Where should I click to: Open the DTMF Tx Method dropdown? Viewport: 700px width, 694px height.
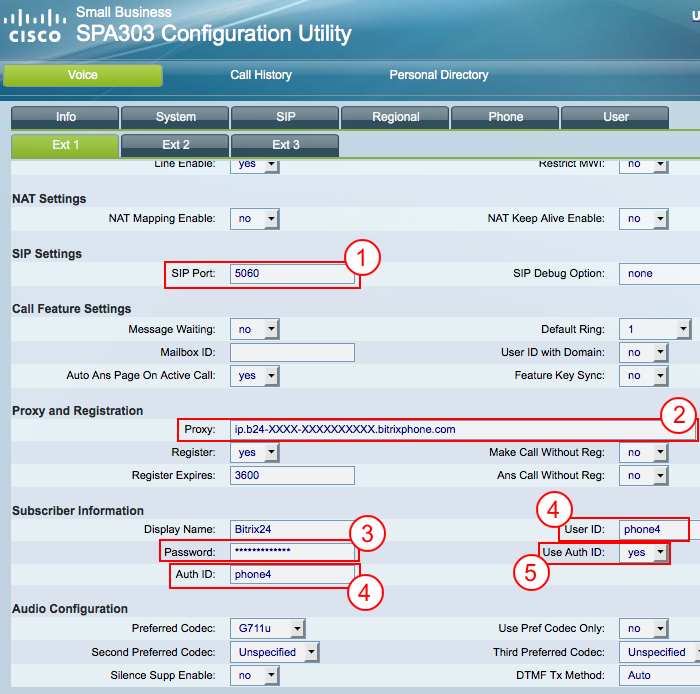[x=659, y=676]
